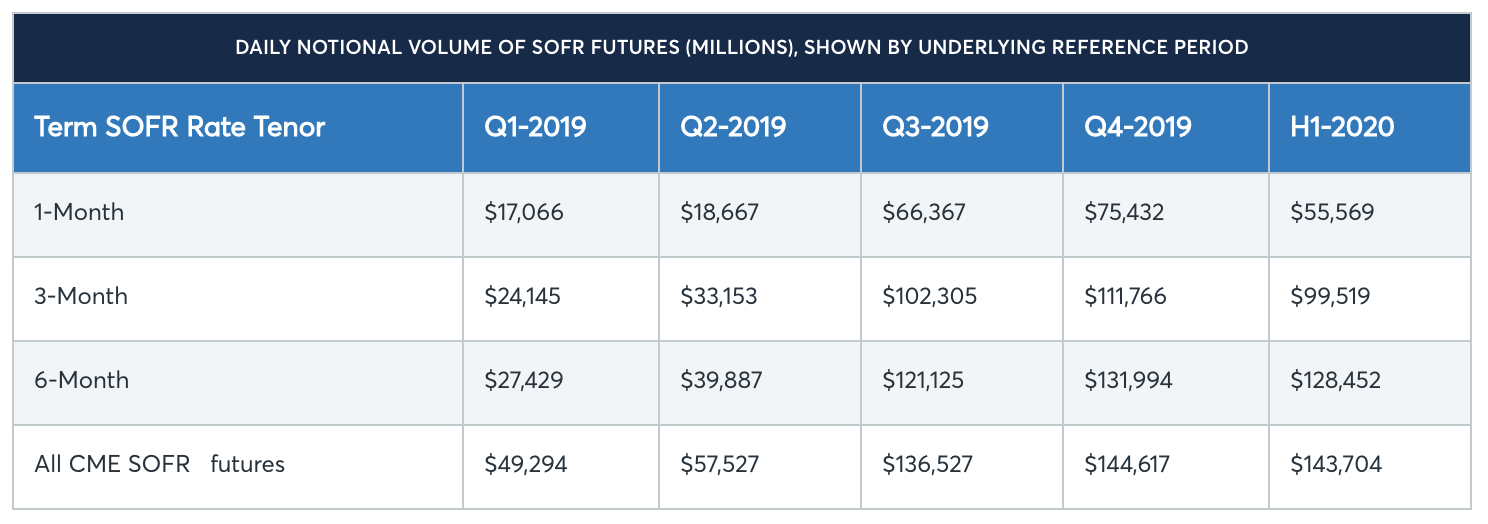Click the 1-Month row label
1488x524 pixels.
79,212
